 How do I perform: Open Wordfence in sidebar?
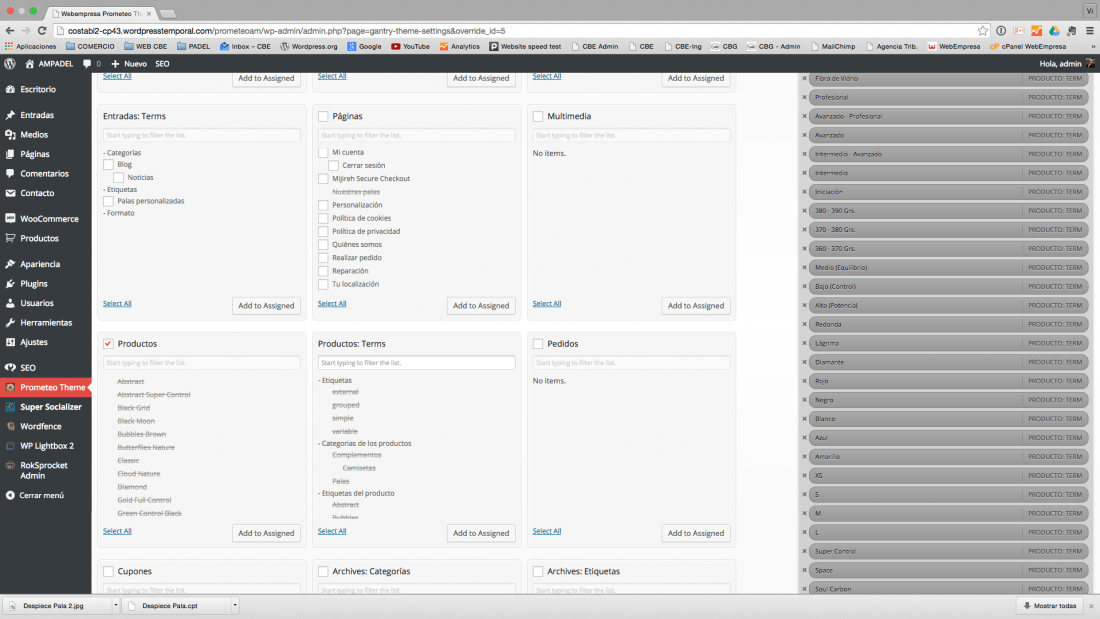[40, 427]
